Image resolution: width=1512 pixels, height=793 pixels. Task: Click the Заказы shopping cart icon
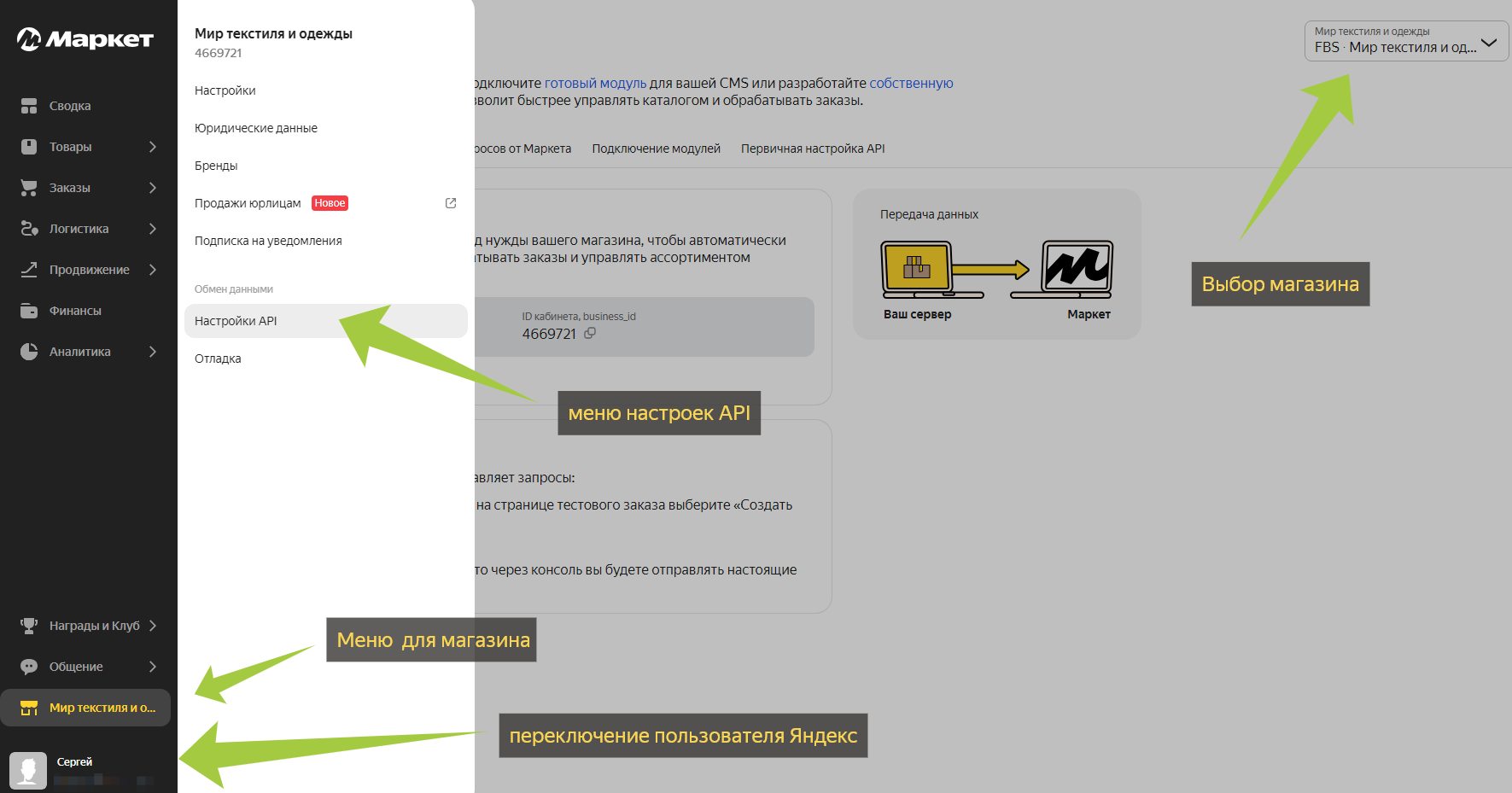[29, 188]
